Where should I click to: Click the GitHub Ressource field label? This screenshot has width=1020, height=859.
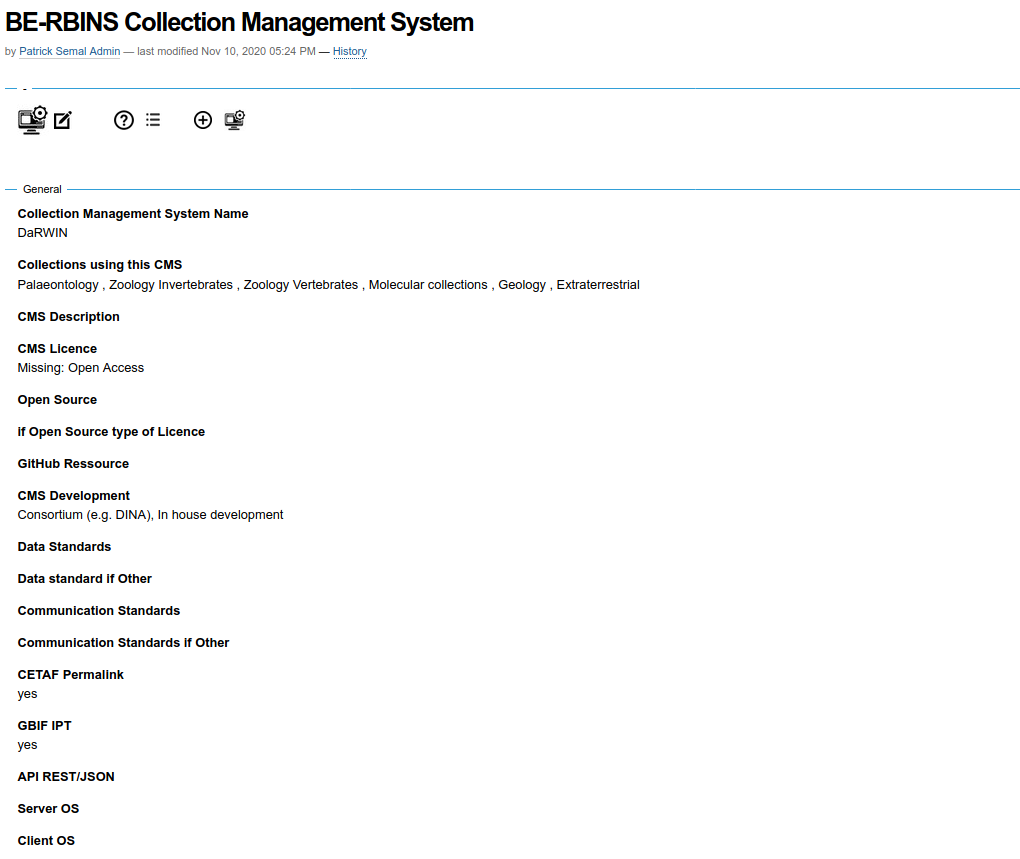73,464
